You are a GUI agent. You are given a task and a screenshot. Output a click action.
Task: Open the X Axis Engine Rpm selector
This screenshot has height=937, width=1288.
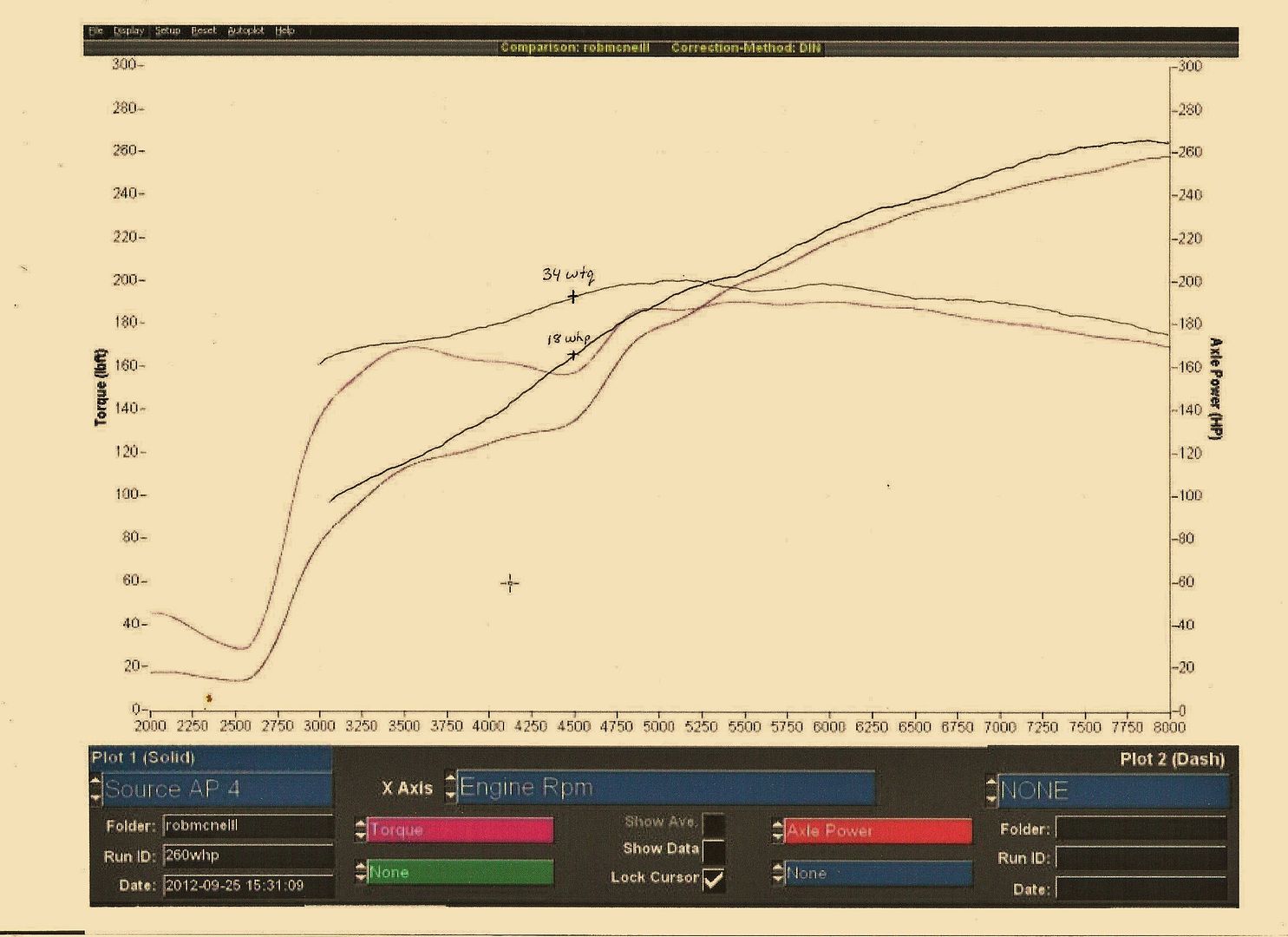[665, 788]
